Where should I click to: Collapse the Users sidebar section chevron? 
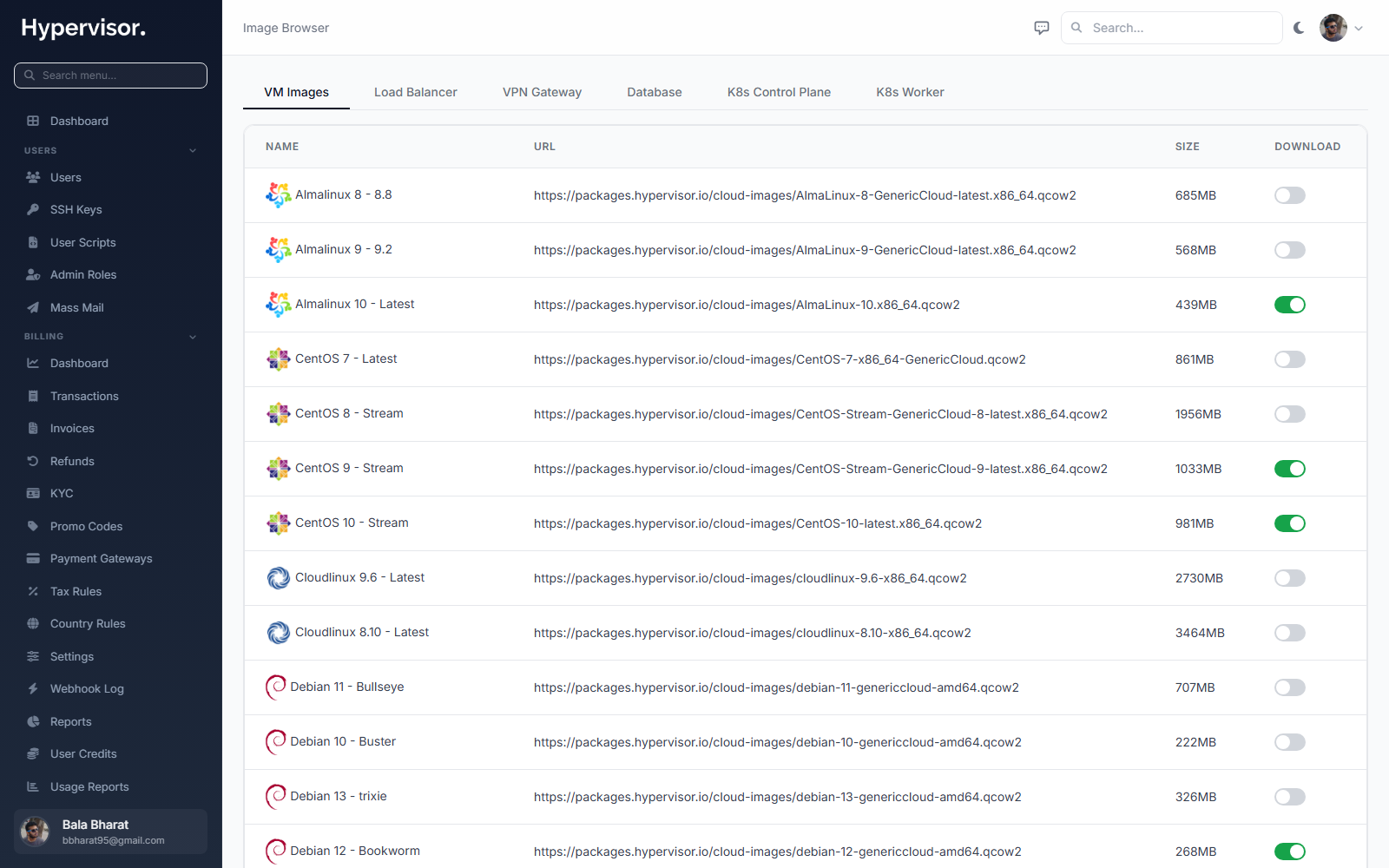[193, 150]
